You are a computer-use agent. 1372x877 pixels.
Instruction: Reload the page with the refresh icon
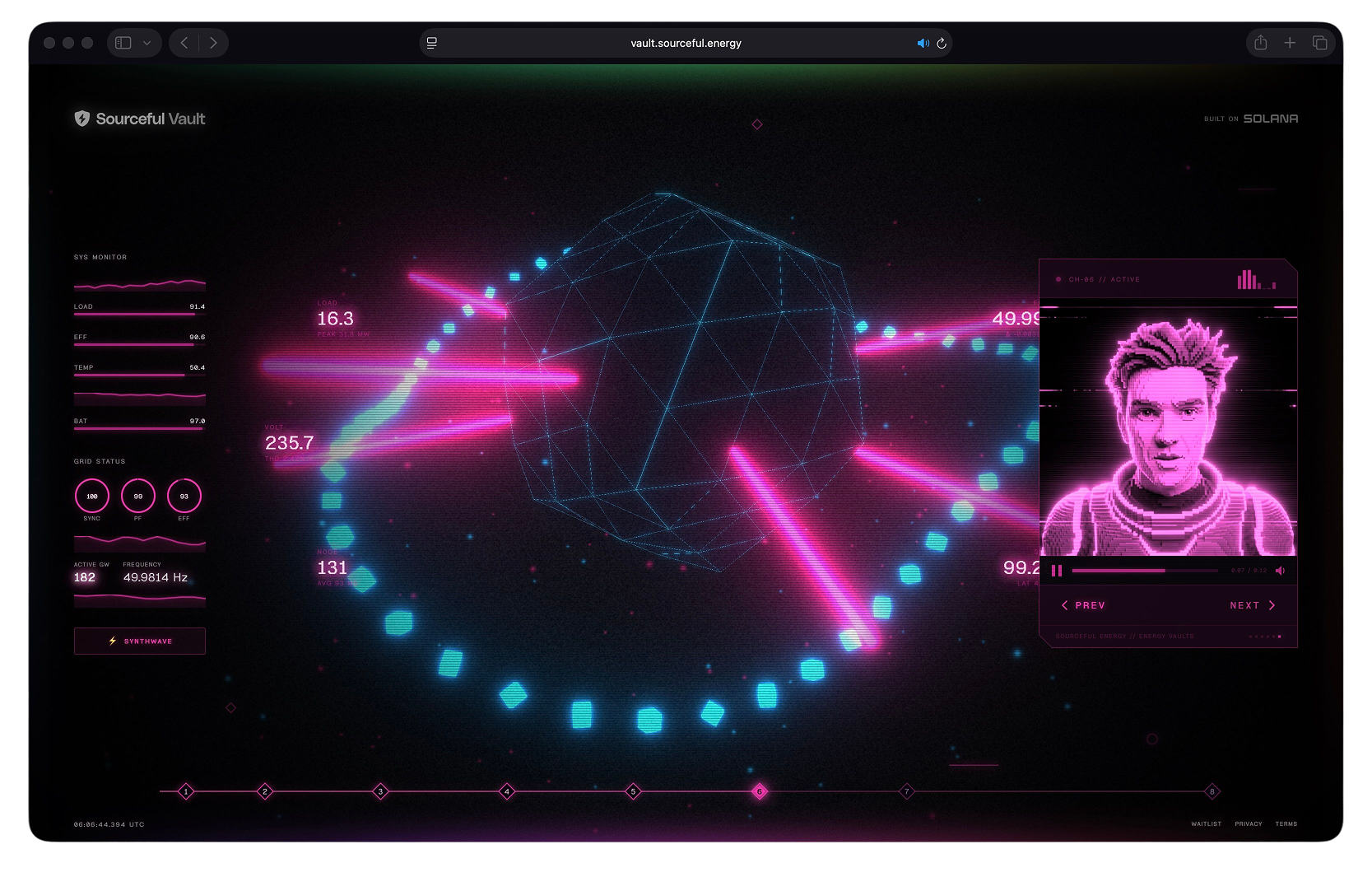coord(942,43)
